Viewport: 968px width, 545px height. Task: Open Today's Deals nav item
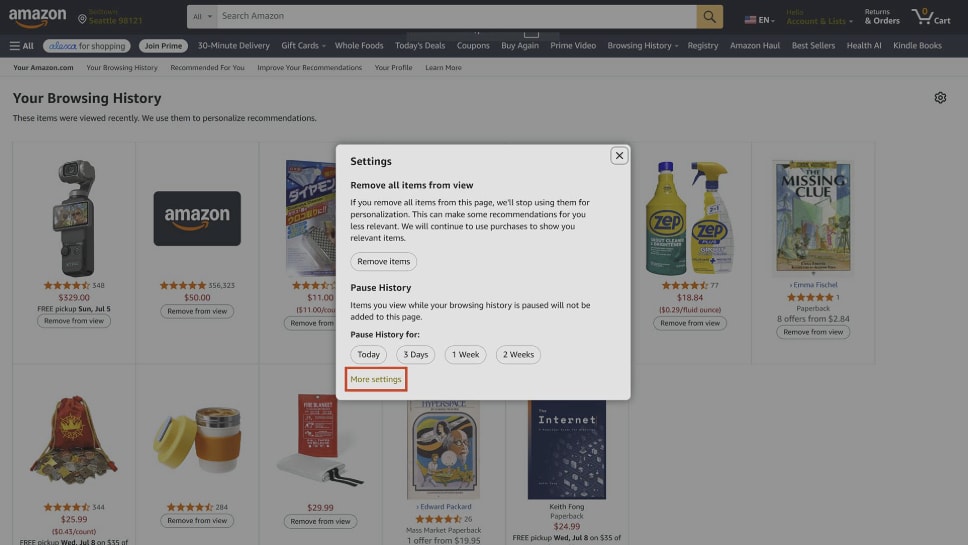[420, 46]
